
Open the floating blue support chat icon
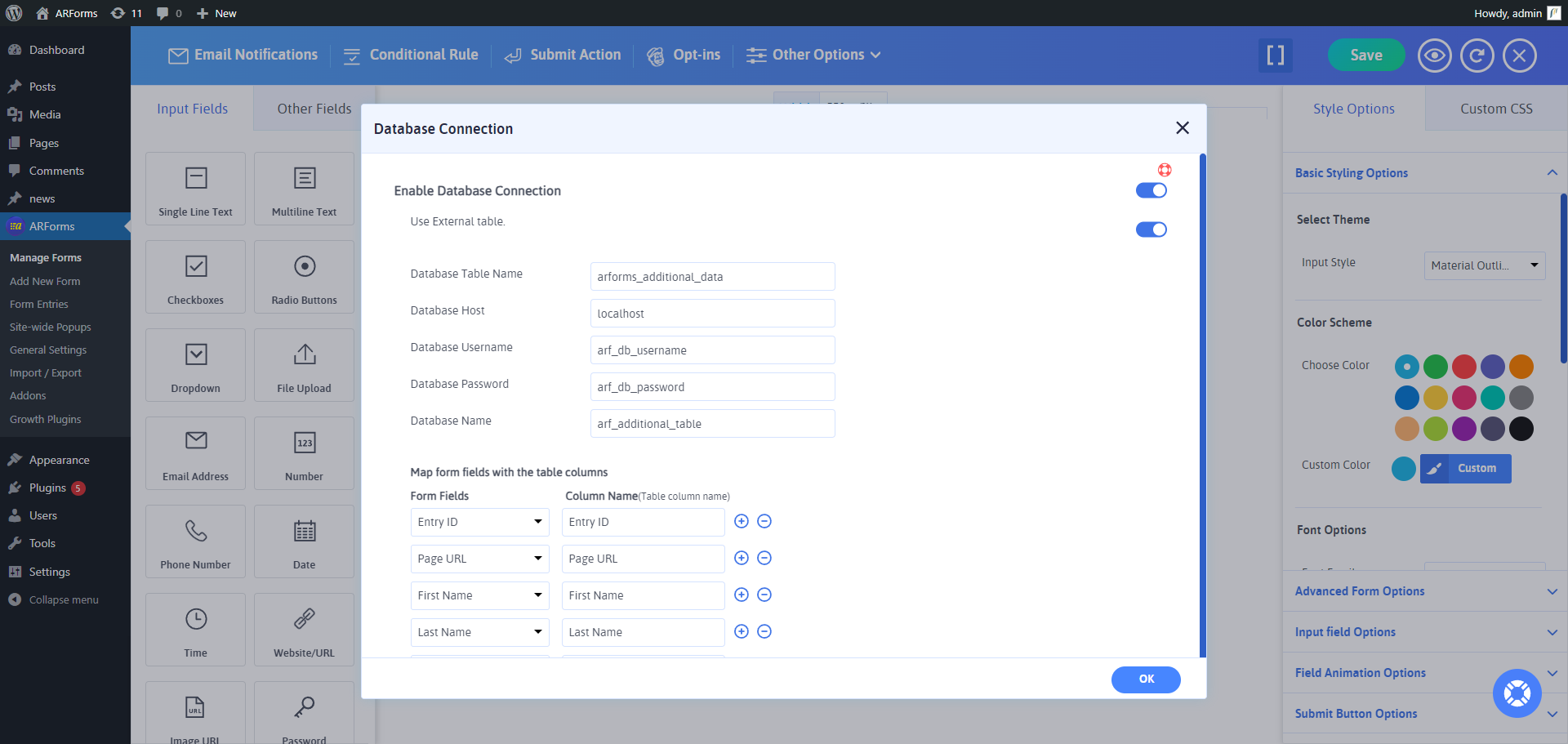coord(1517,693)
